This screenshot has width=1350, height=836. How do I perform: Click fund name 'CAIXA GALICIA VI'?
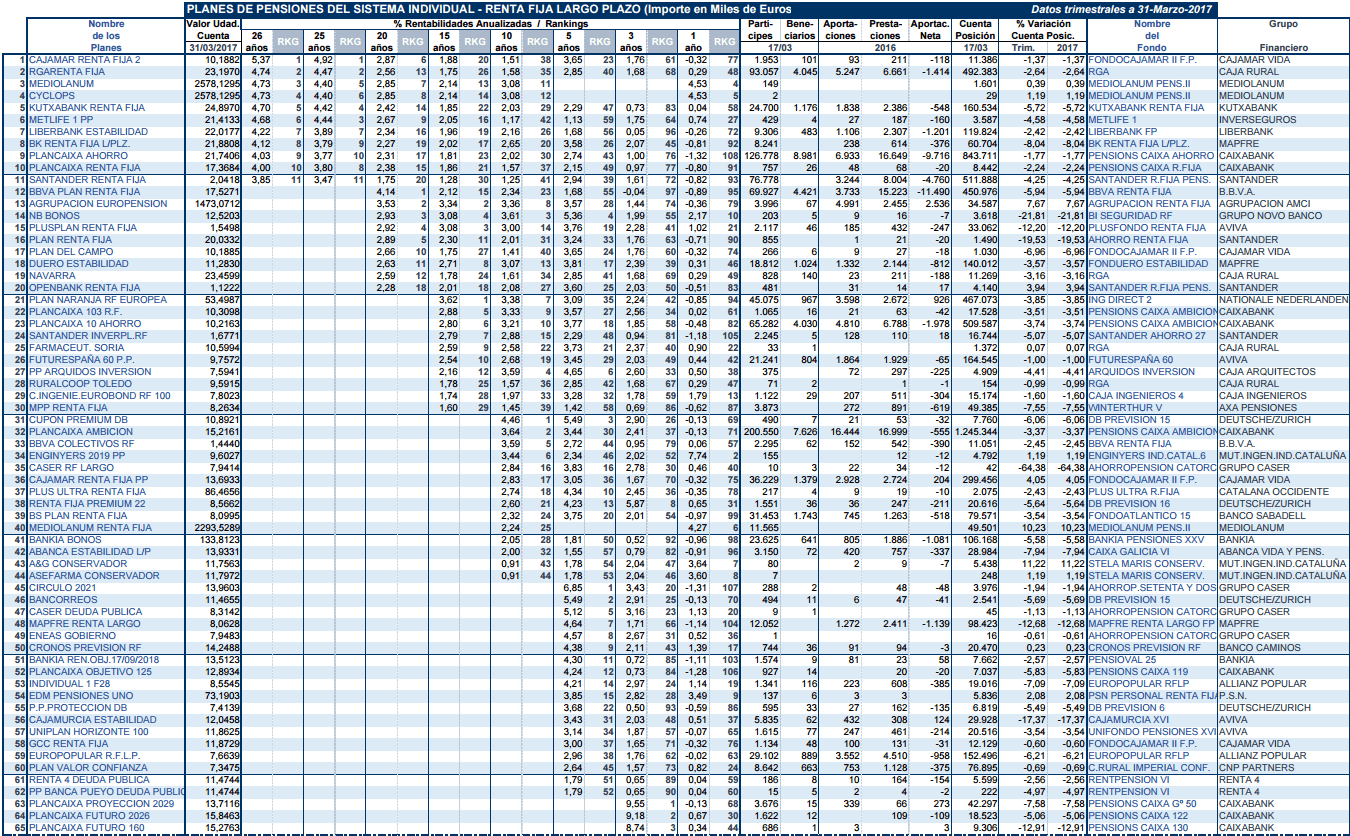click(1129, 551)
